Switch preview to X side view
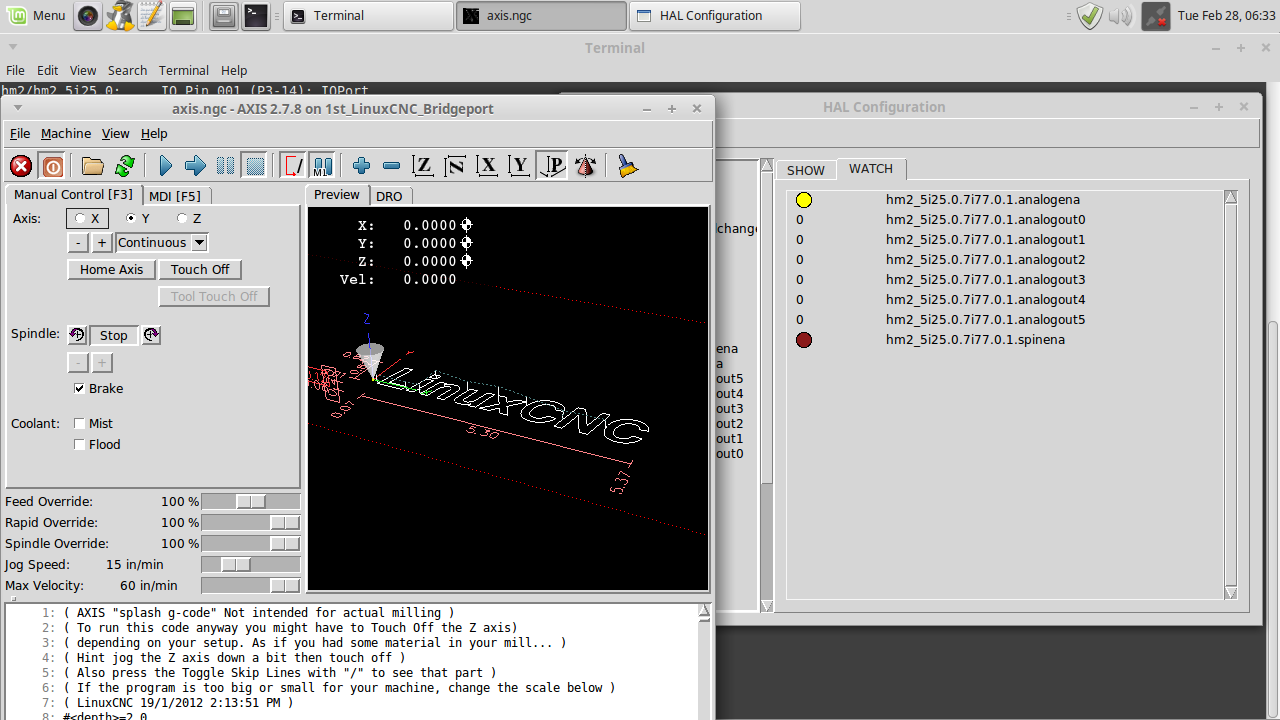Screen dimensions: 1280x720 487,166
